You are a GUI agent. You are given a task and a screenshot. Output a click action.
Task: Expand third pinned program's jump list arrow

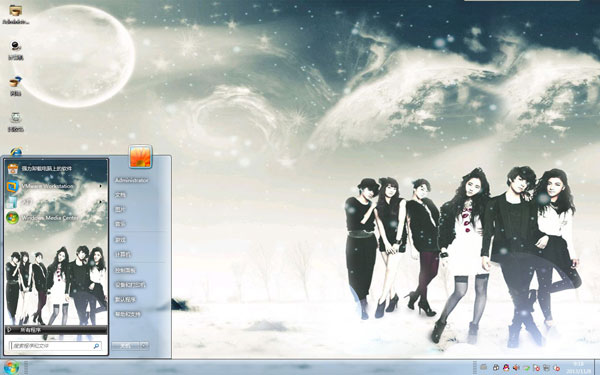pyautogui.click(x=101, y=202)
